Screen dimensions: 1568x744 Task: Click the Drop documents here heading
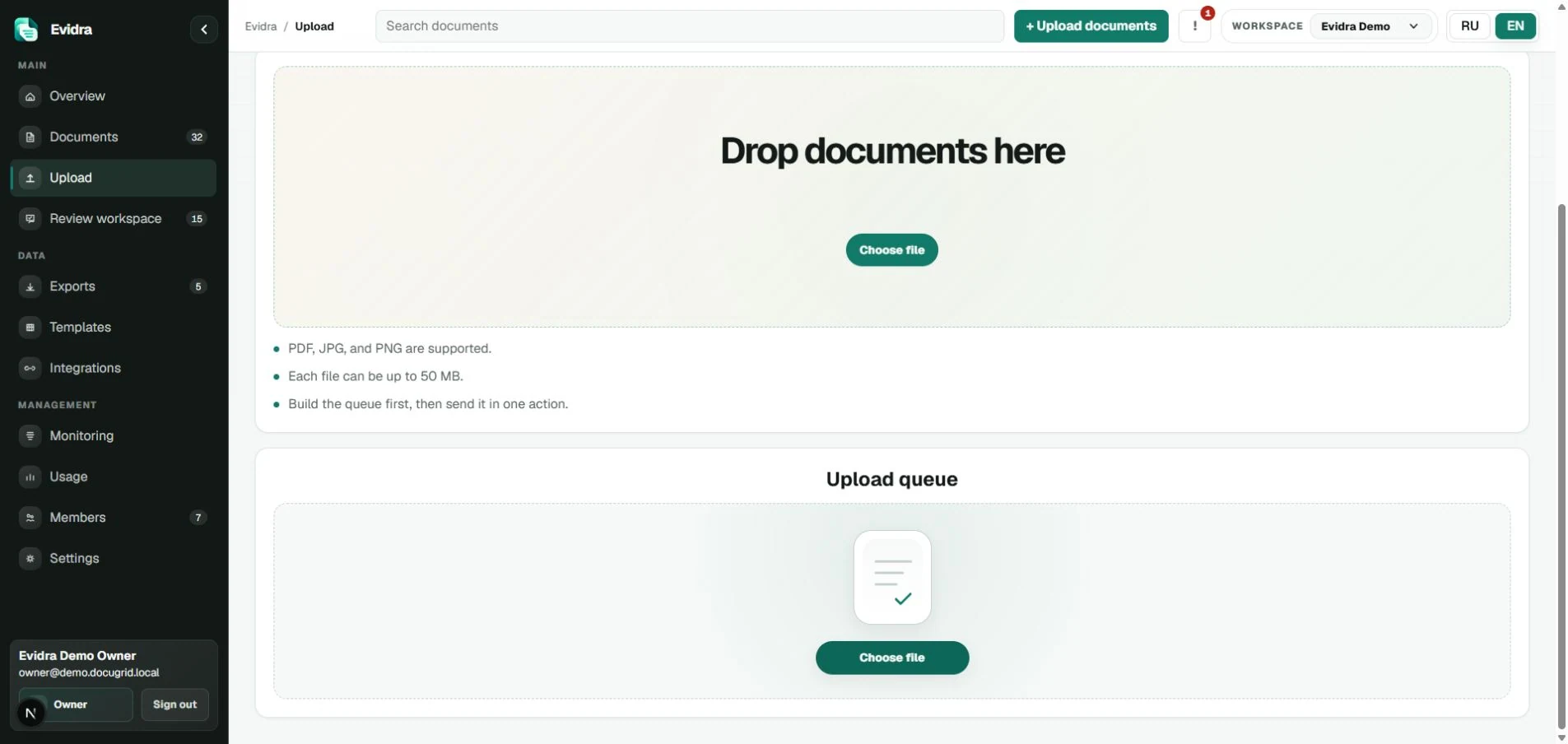(892, 151)
